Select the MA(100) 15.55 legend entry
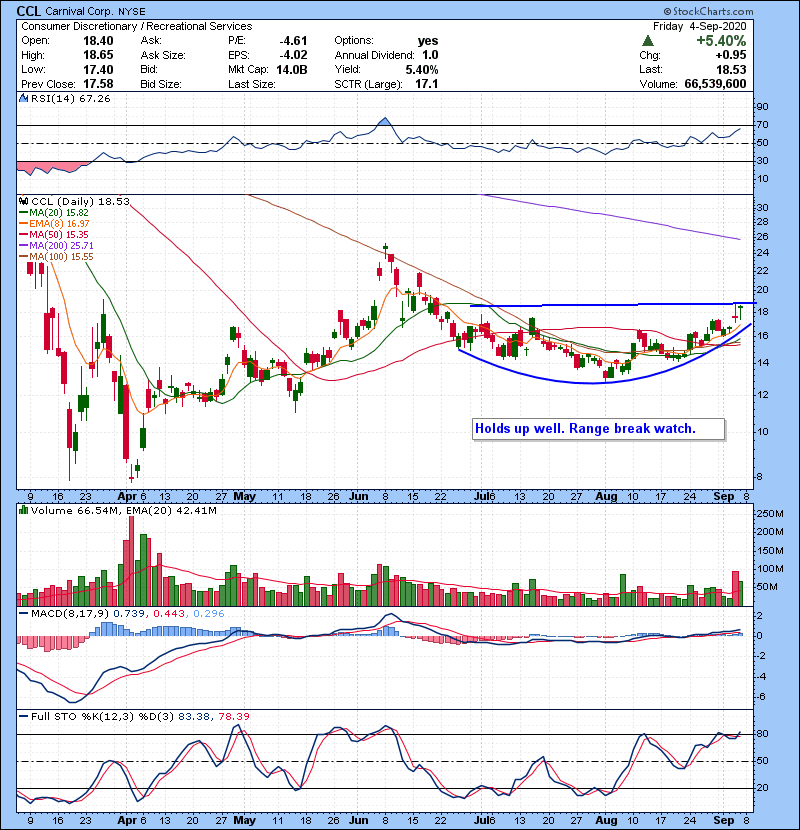 coord(56,257)
